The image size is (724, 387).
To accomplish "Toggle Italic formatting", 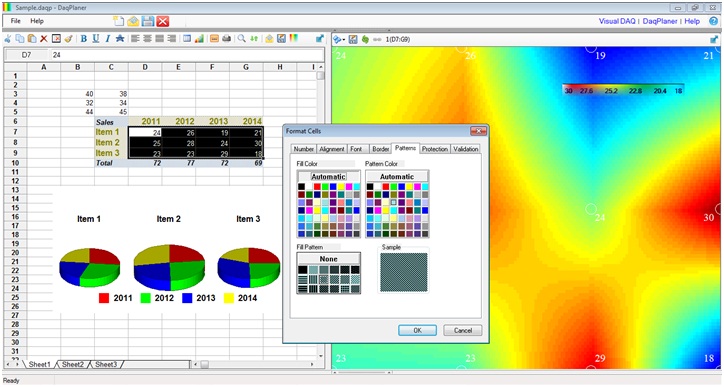I will [108, 39].
